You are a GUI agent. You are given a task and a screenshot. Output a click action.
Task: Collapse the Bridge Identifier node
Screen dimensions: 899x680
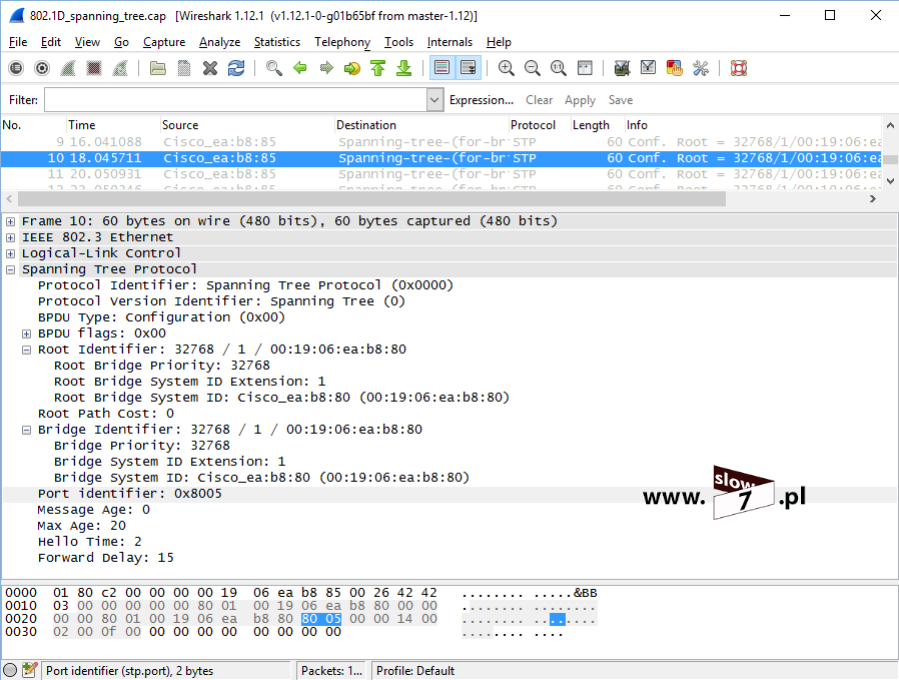pos(26,430)
